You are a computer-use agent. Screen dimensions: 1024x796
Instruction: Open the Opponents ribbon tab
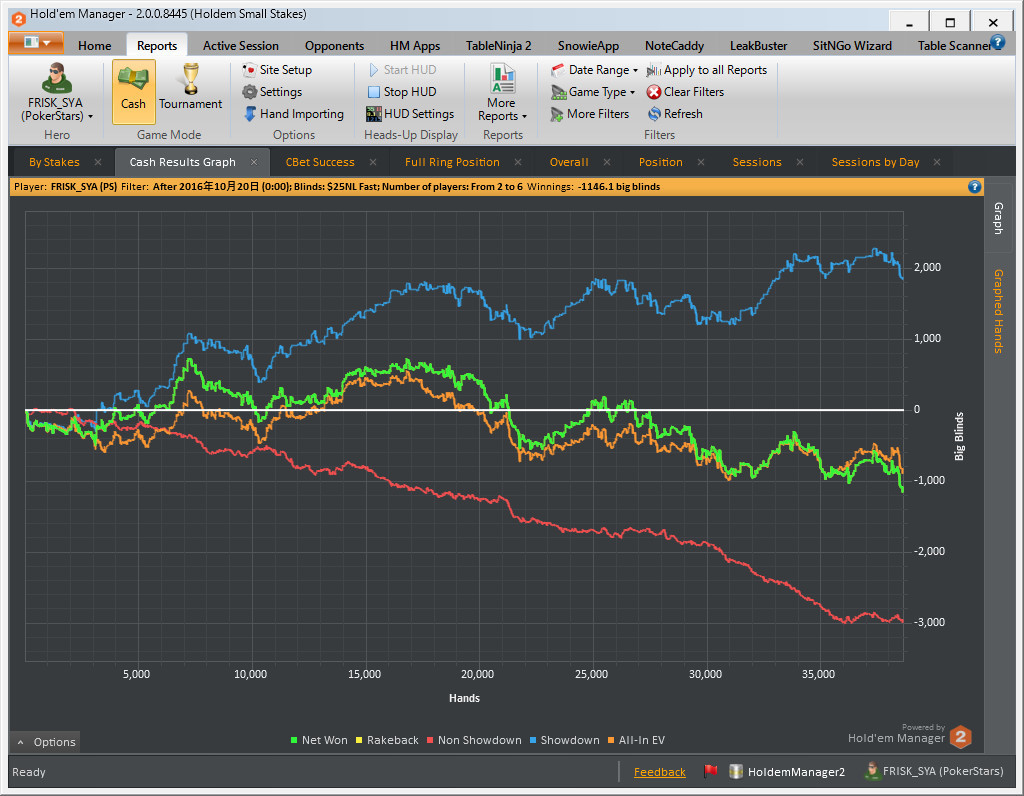click(334, 46)
